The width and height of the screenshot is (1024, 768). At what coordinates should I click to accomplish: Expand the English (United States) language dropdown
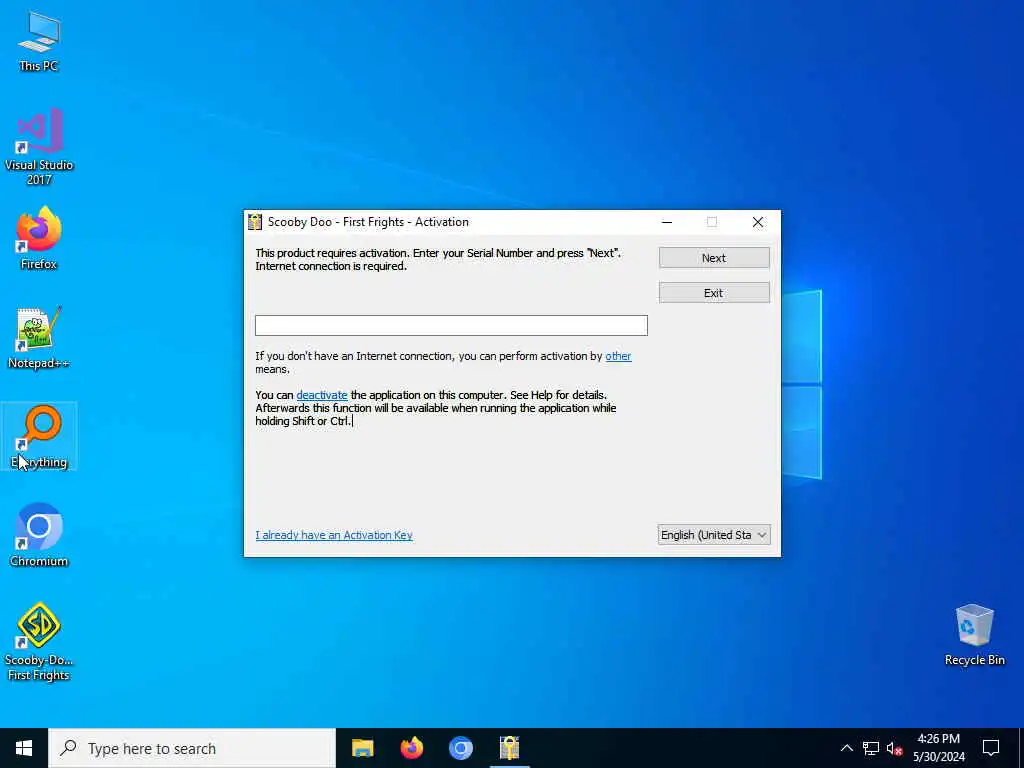(714, 535)
